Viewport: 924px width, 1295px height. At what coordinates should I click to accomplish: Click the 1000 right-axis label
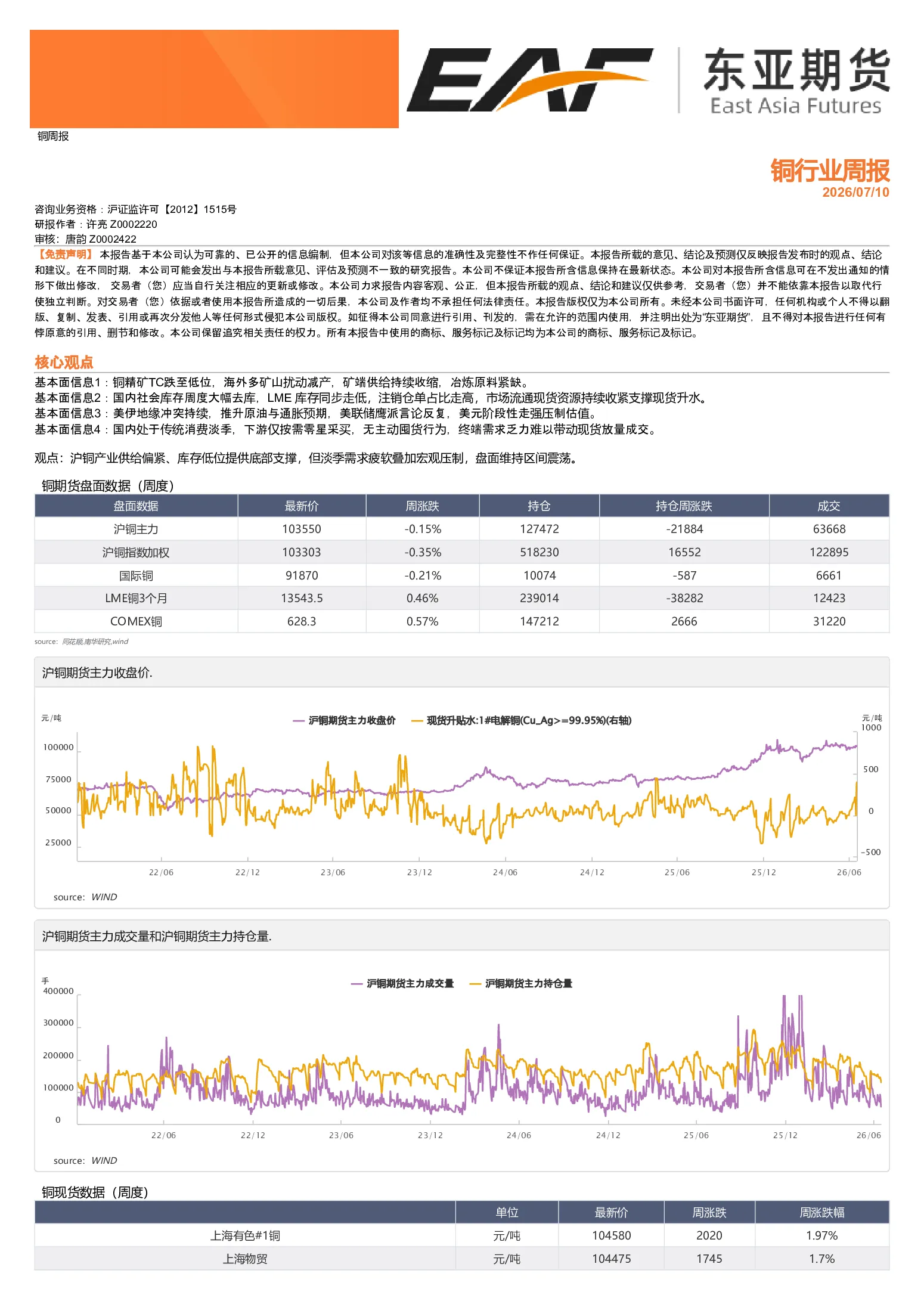pyautogui.click(x=871, y=727)
